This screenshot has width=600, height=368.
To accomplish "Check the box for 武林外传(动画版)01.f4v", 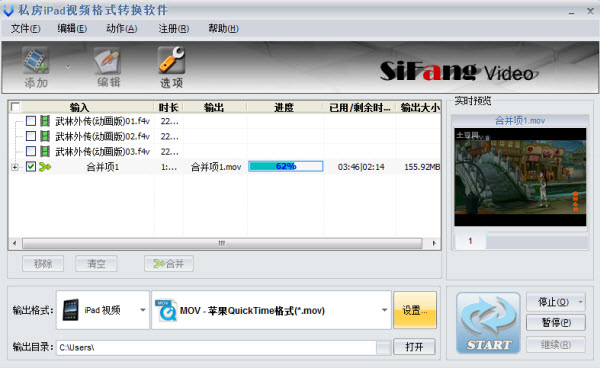I will (31, 121).
